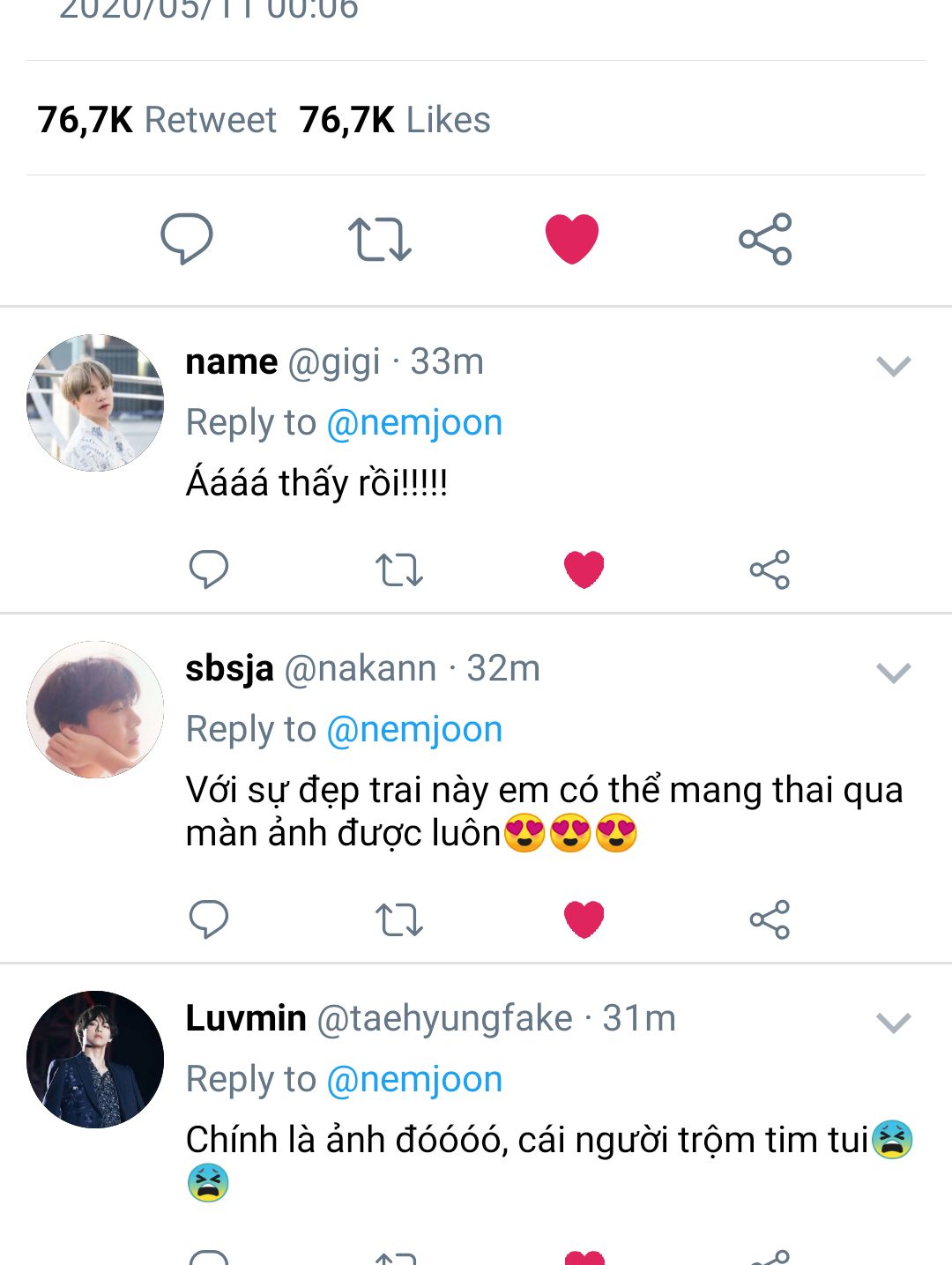Unlike @nakann's reply
952x1265 pixels.
pos(584,919)
